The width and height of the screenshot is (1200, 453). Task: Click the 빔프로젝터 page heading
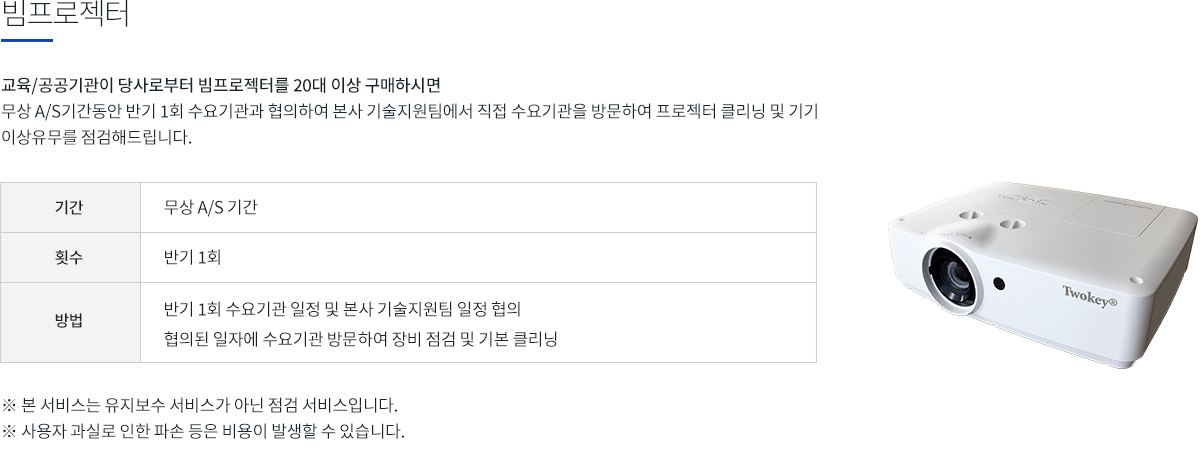tap(66, 15)
